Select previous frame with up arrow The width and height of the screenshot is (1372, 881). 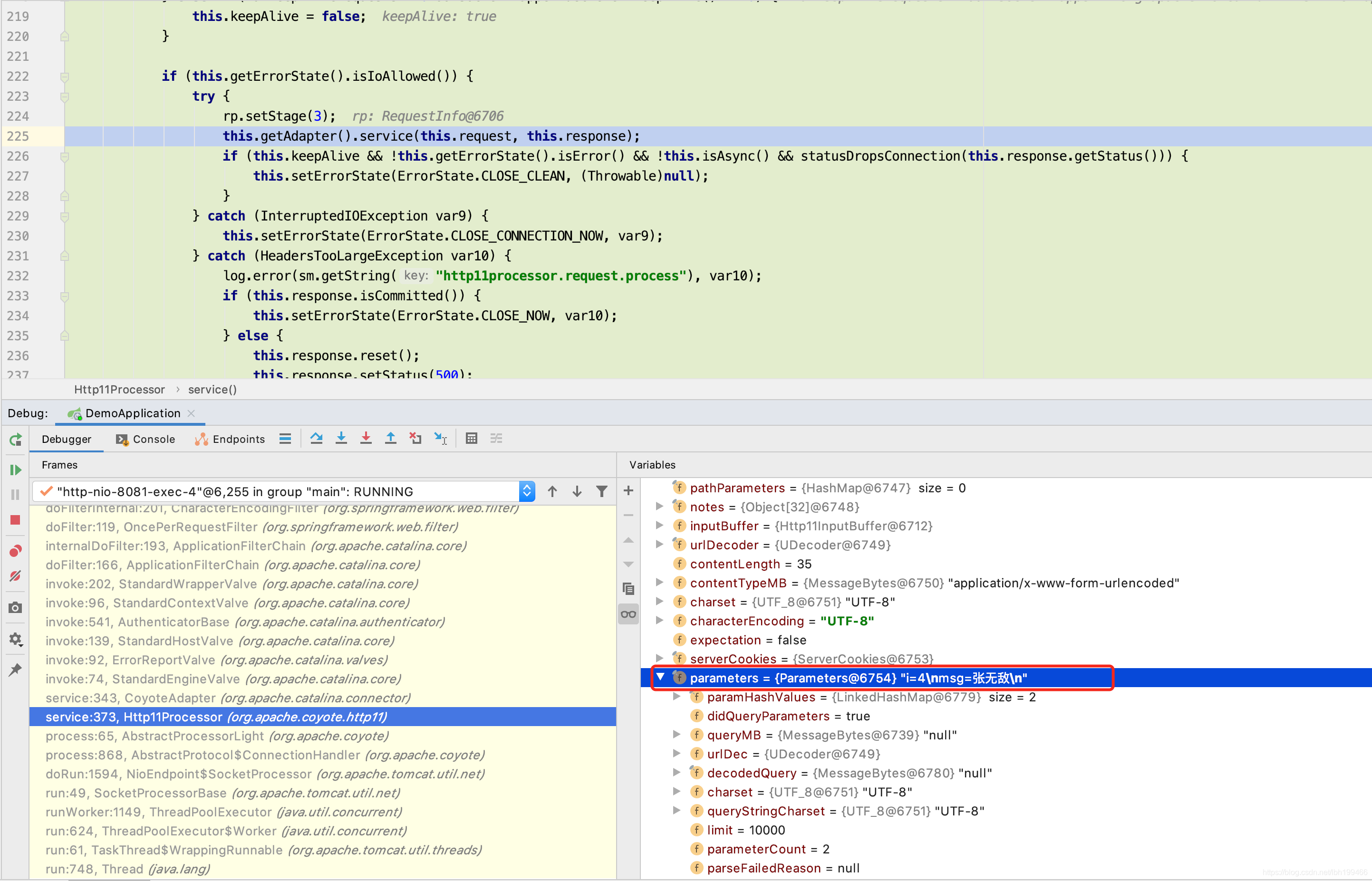[552, 491]
